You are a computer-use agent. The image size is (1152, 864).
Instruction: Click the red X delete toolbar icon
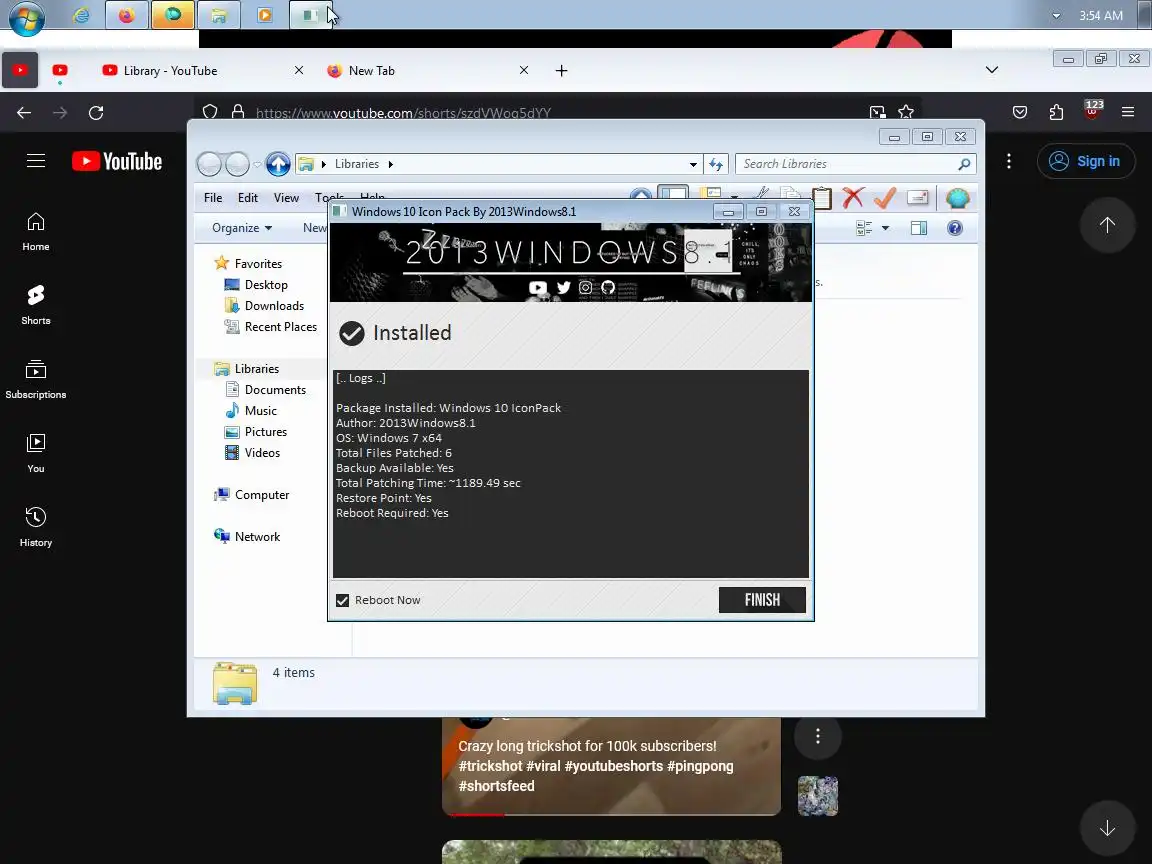coord(853,198)
